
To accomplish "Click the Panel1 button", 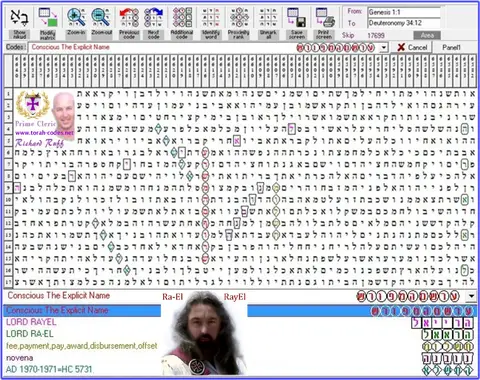I will coord(452,47).
